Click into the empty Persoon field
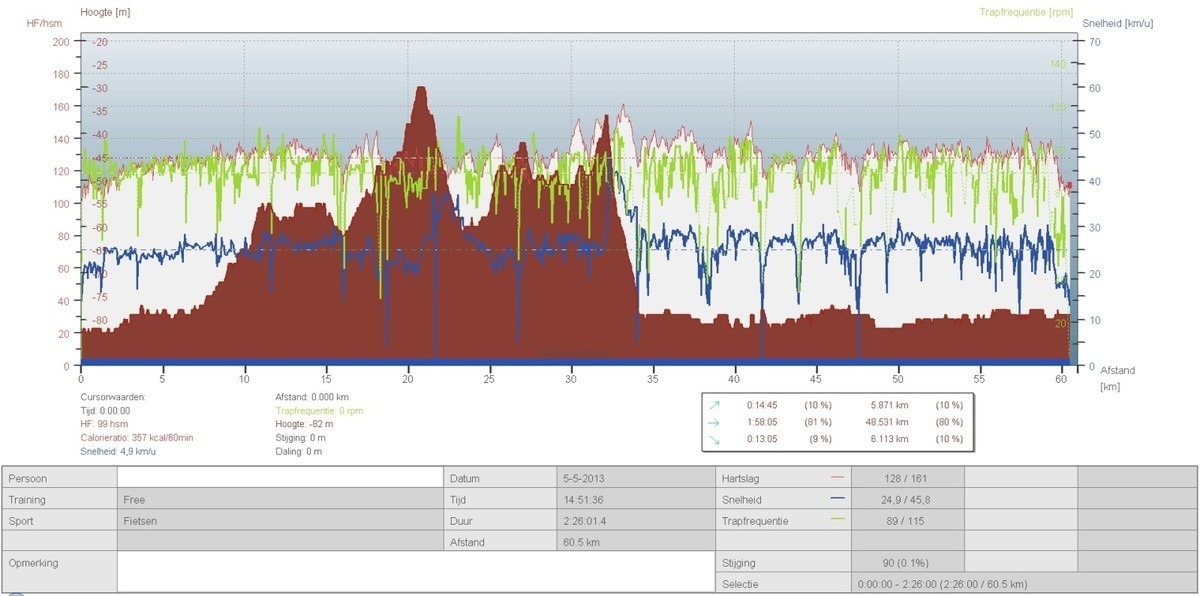This screenshot has height=596, width=1200. click(280, 478)
